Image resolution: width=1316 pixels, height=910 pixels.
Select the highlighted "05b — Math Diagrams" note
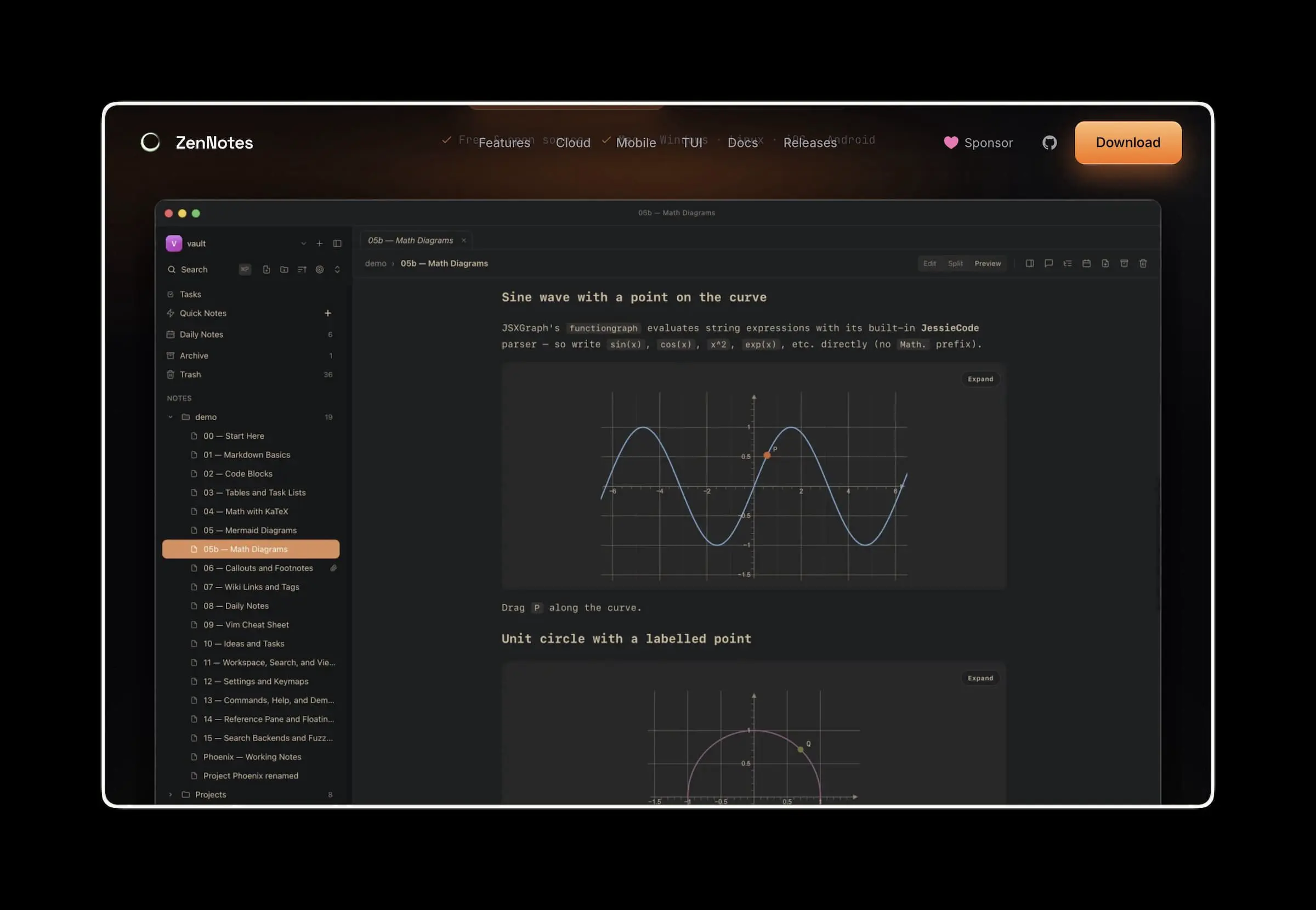pyautogui.click(x=251, y=549)
